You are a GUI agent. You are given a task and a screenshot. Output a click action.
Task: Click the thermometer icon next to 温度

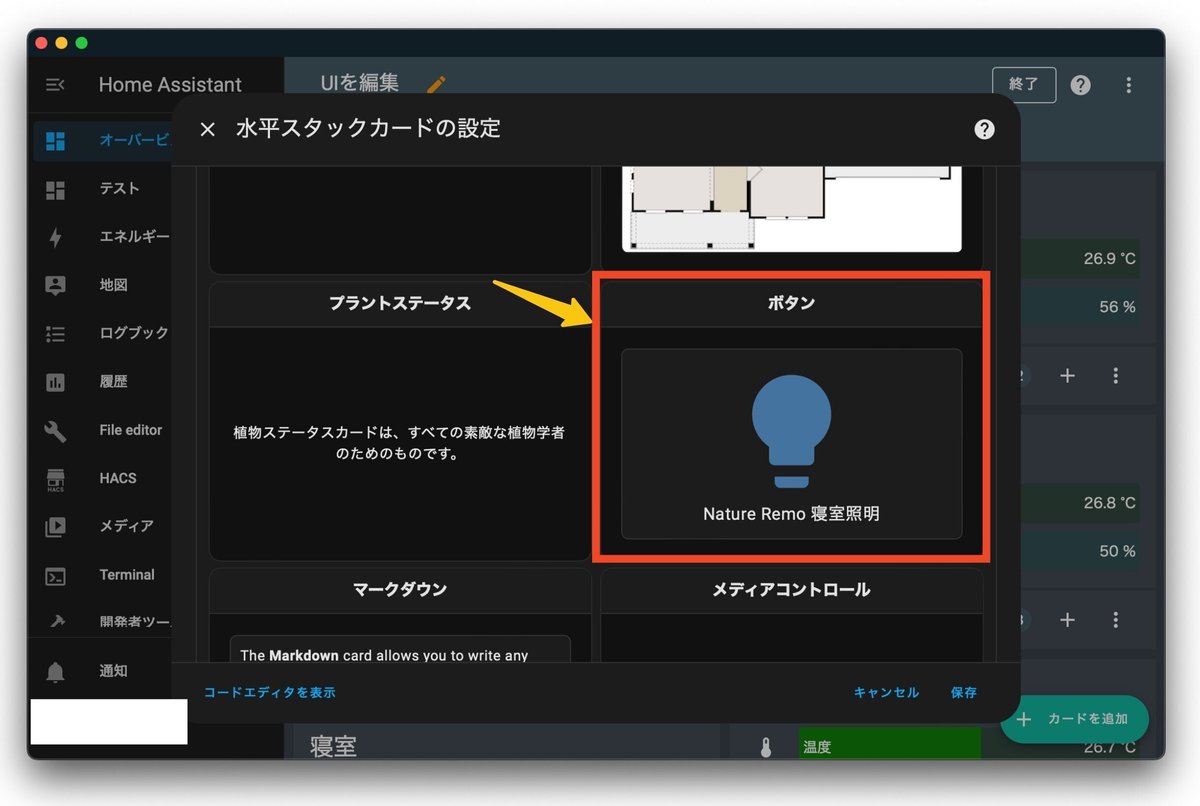click(766, 746)
